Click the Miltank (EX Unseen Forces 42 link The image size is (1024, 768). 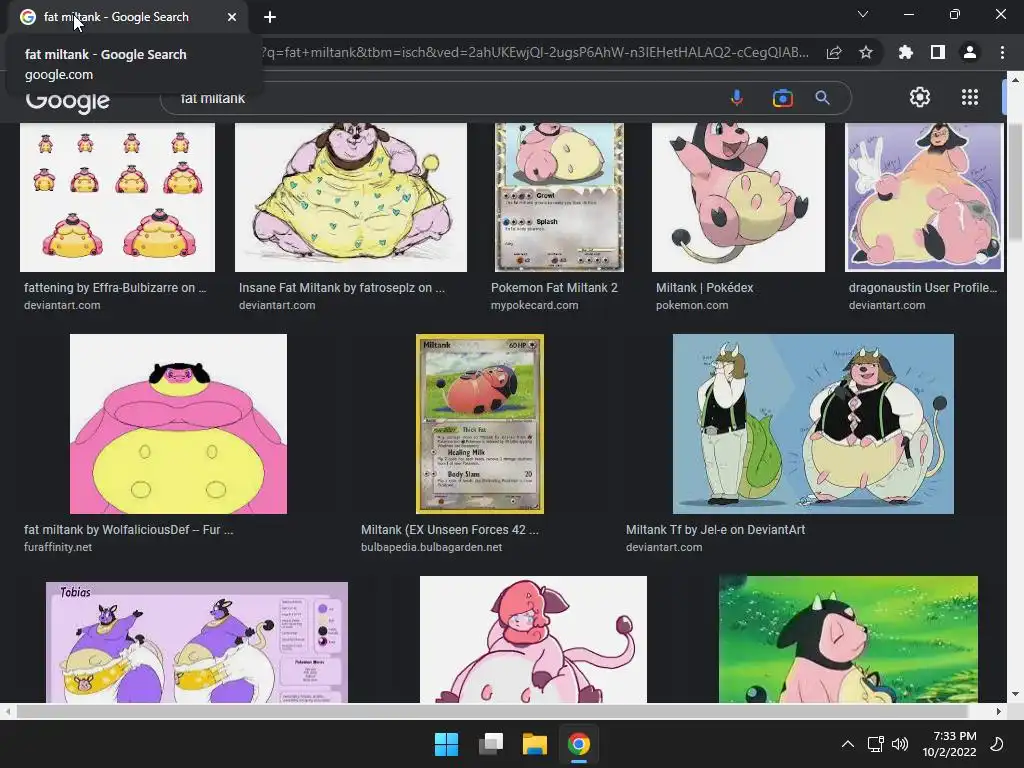(x=450, y=530)
